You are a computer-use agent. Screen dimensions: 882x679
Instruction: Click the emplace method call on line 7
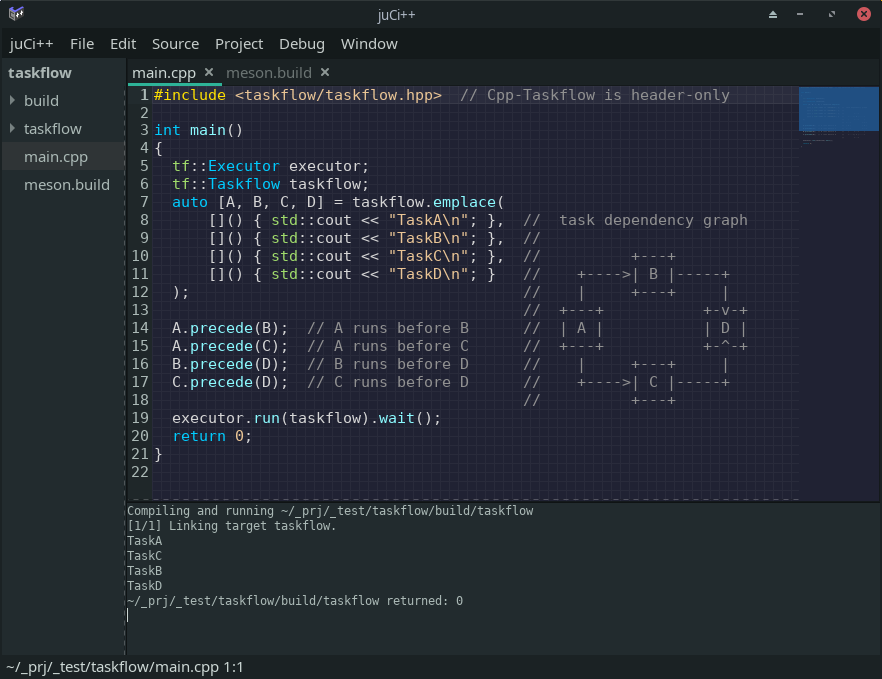pyautogui.click(x=464, y=202)
